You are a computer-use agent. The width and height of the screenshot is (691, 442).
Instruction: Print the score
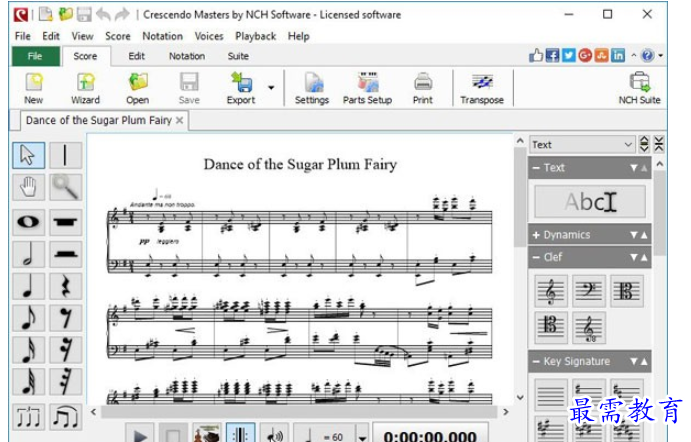423,88
